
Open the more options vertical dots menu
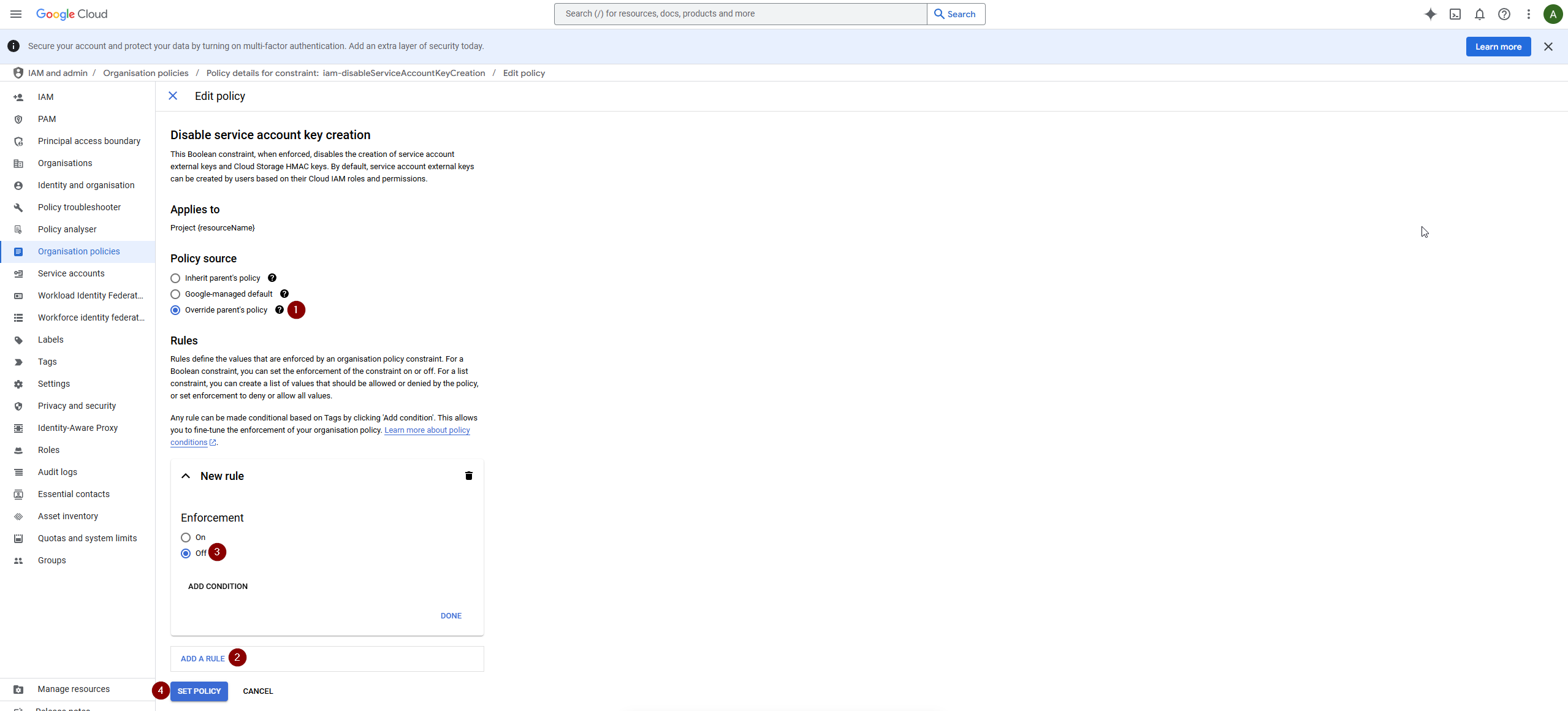tap(1528, 14)
